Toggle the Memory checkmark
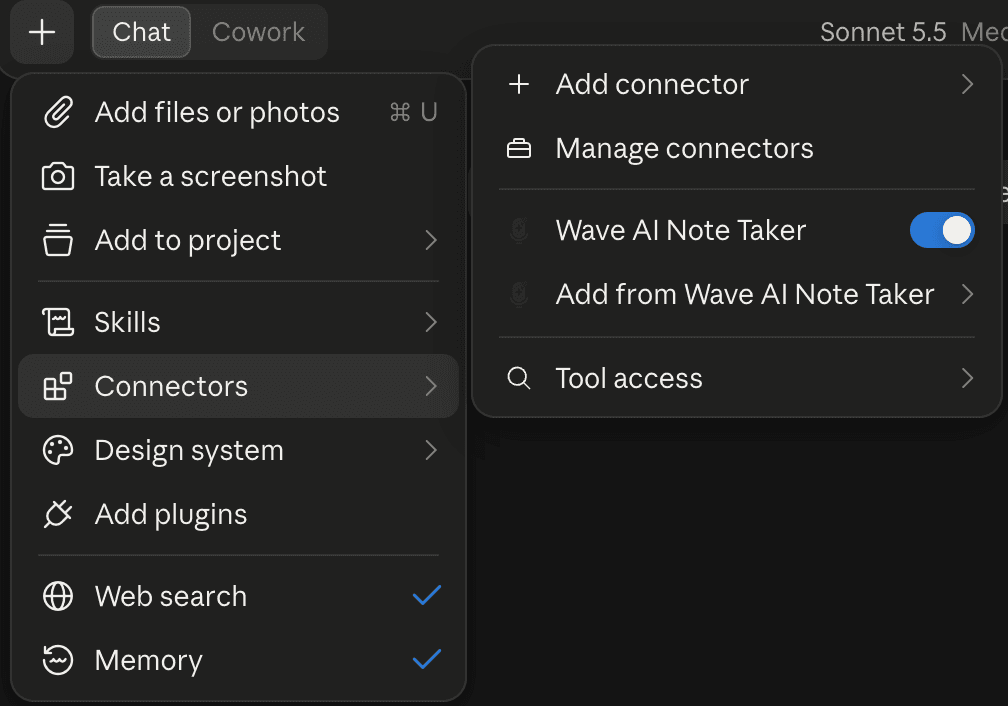The height and width of the screenshot is (706, 1008). pos(427,659)
